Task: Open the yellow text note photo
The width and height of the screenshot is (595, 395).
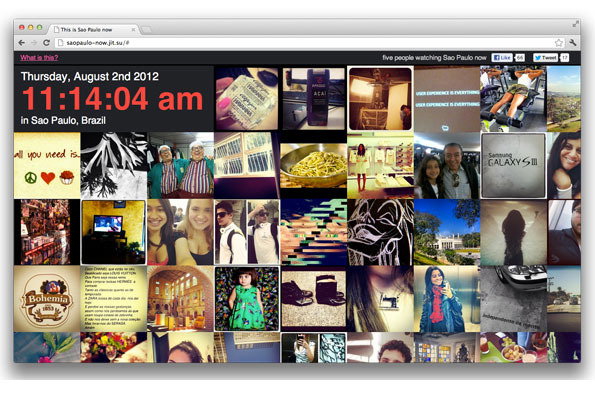Action: coord(113,299)
